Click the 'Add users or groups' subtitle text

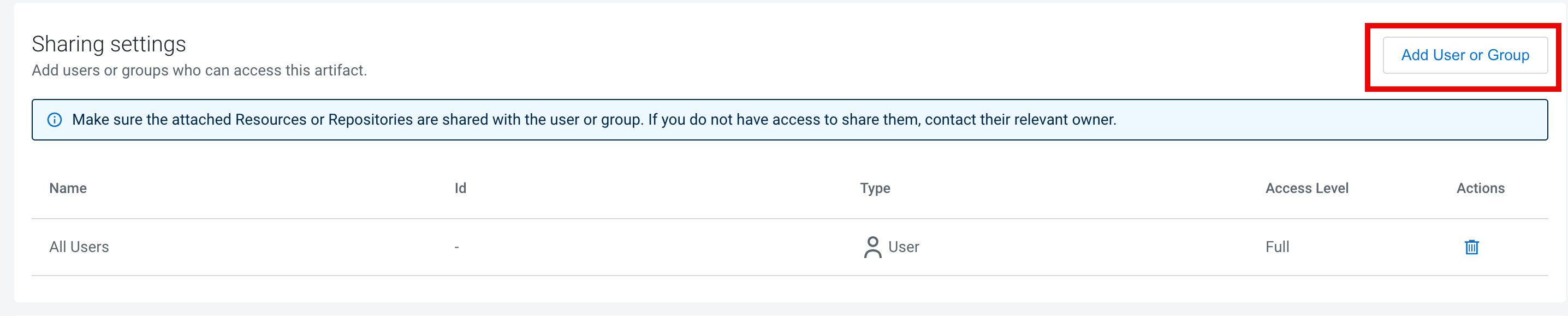point(199,71)
